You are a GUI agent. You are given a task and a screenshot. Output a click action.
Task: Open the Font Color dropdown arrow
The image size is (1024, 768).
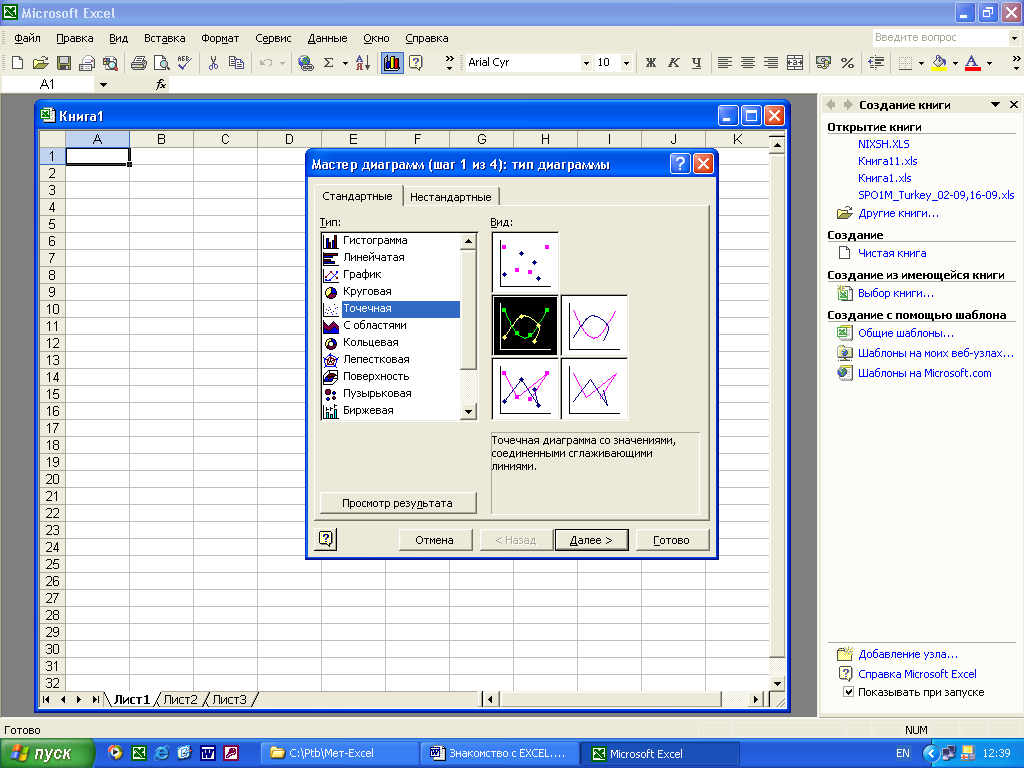pos(989,63)
